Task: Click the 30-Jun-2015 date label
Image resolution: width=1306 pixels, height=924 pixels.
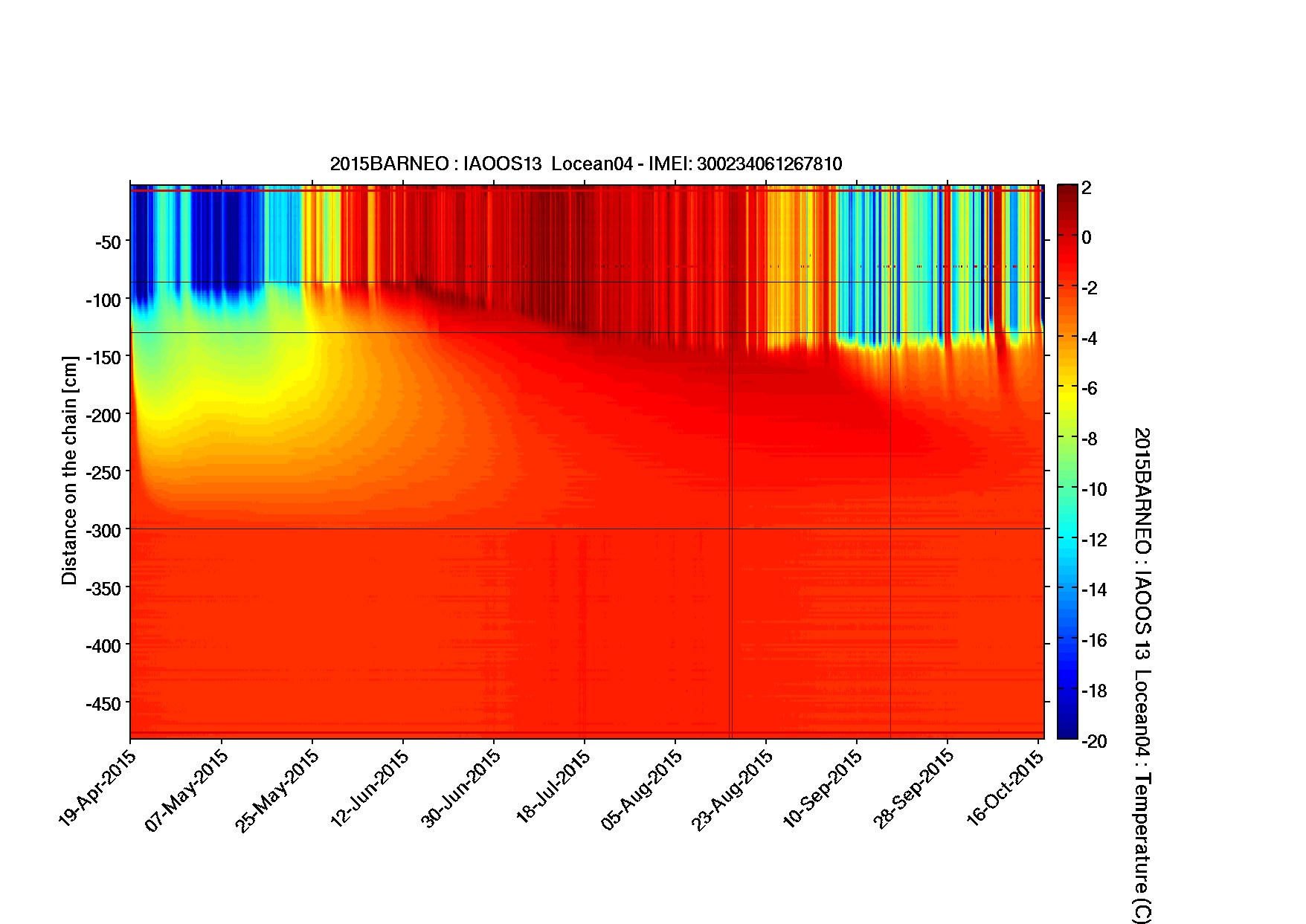Action: point(460,789)
